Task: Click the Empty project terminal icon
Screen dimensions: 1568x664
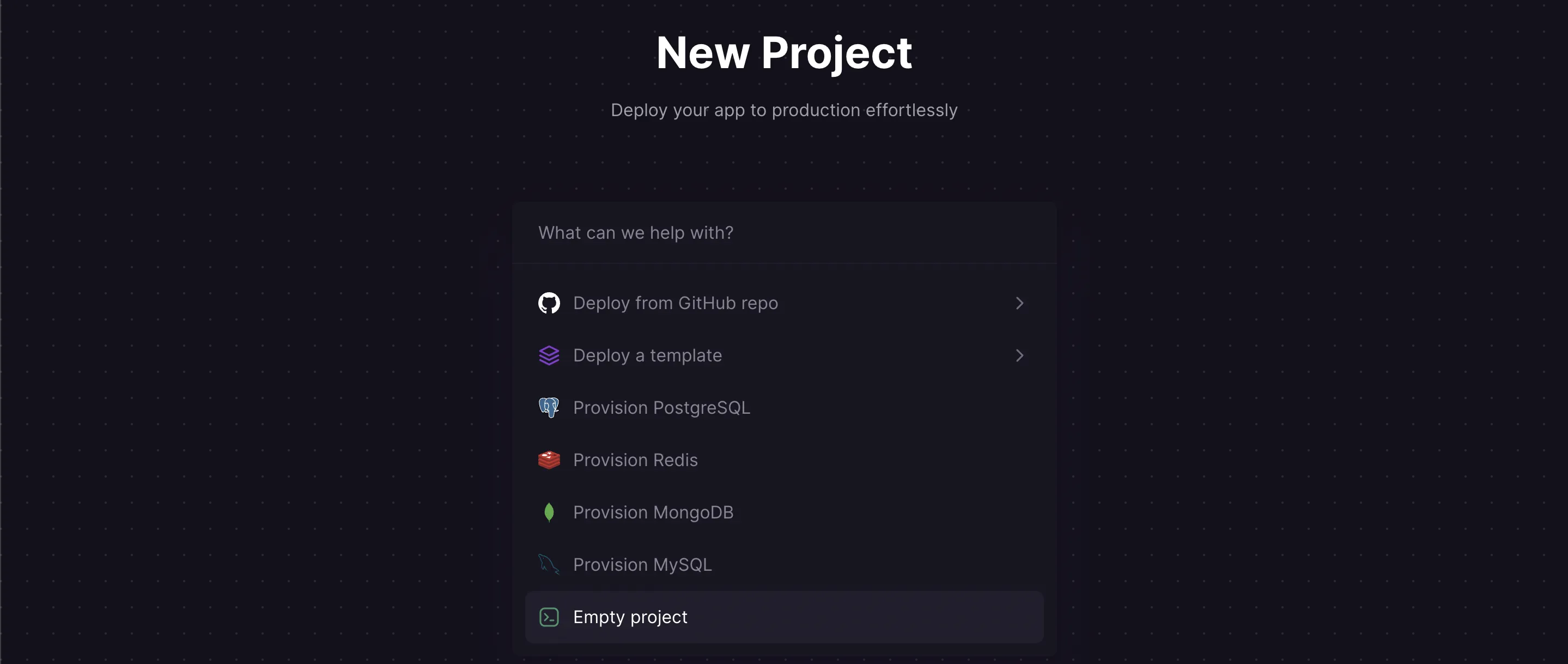Action: point(549,617)
